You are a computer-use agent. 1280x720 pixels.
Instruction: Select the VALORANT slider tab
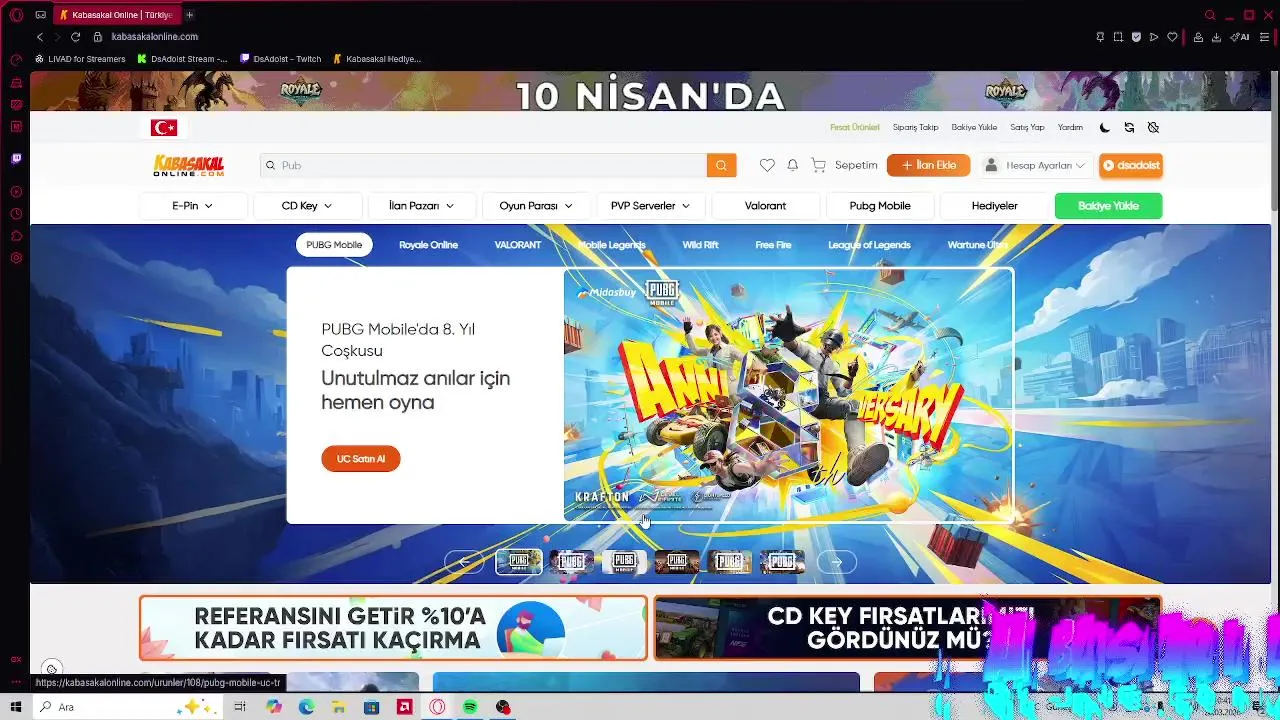pos(518,245)
